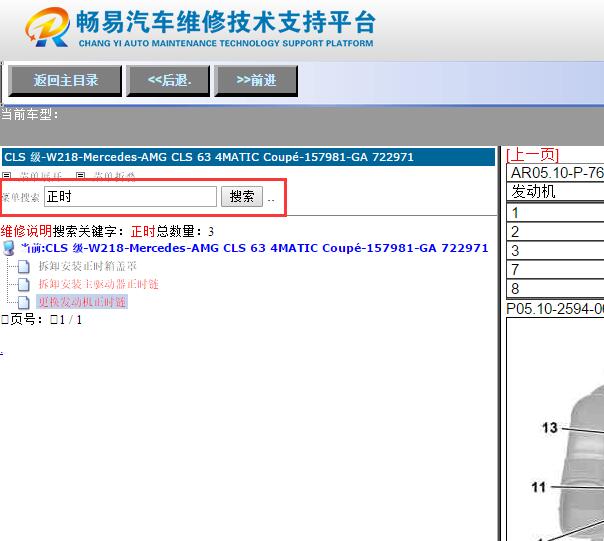This screenshot has height=541, width=604.
Task: Select the highlighted 更换发动机正时链 entry
Action: coord(82,302)
